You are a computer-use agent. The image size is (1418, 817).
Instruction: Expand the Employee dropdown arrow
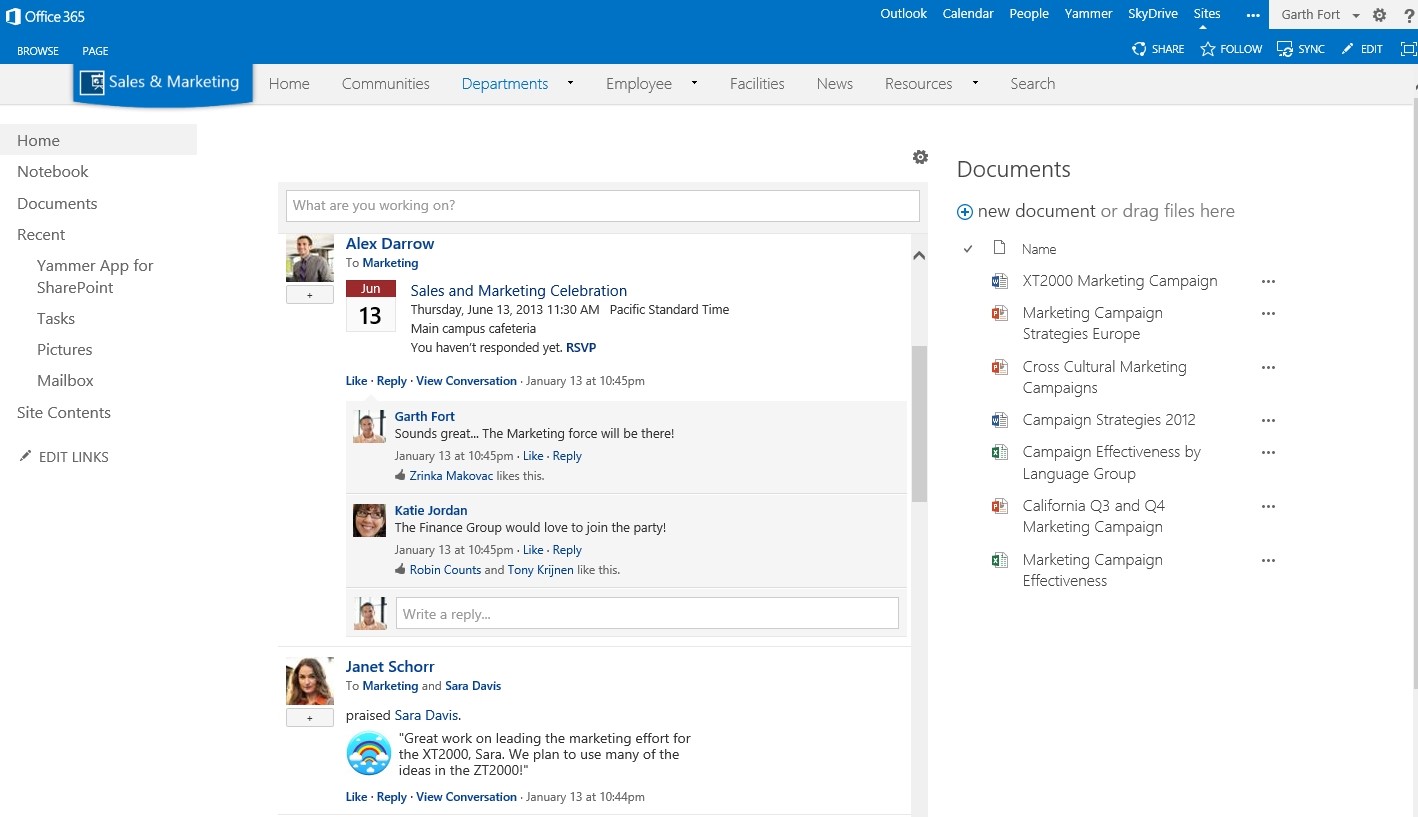point(694,83)
